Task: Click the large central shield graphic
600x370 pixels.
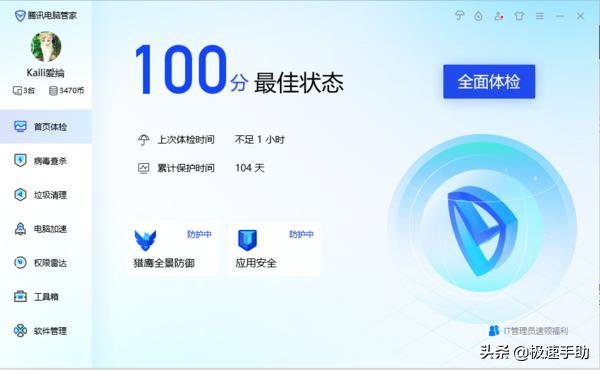Action: (482, 231)
